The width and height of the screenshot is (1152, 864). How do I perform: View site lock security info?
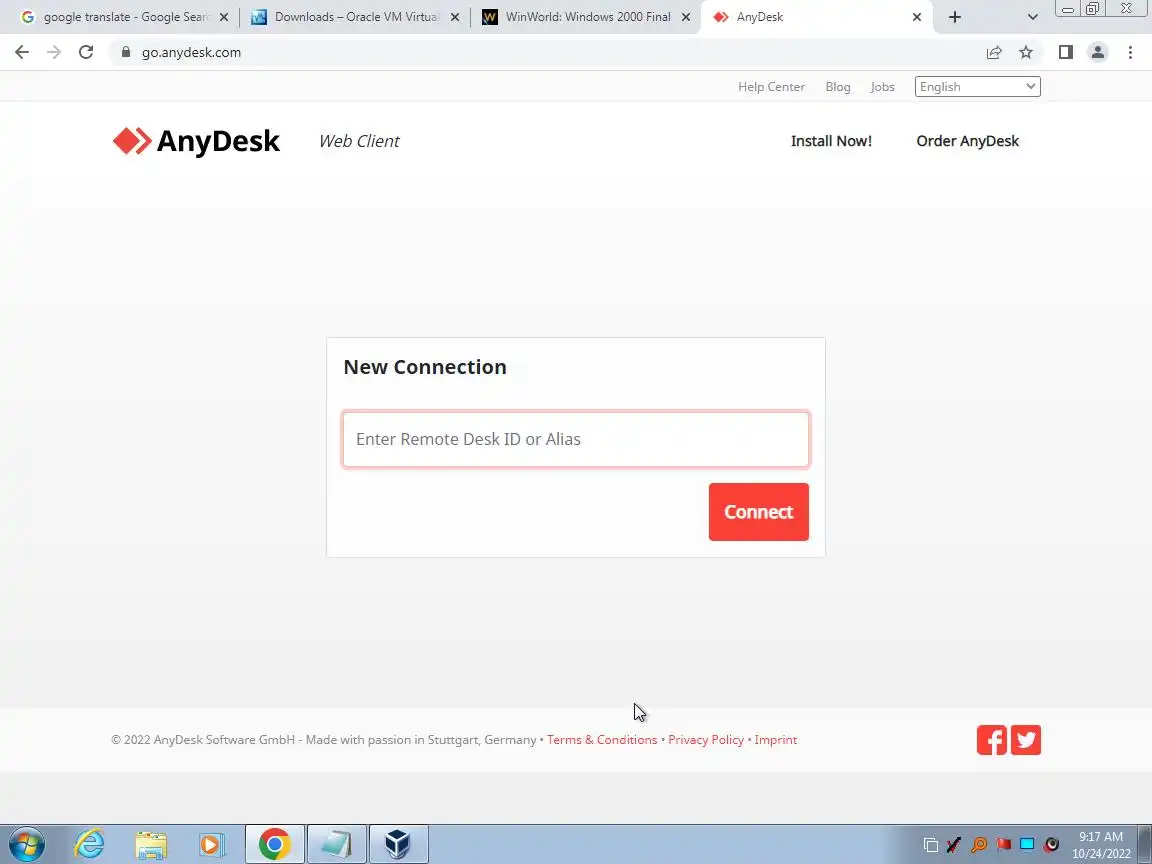126,52
